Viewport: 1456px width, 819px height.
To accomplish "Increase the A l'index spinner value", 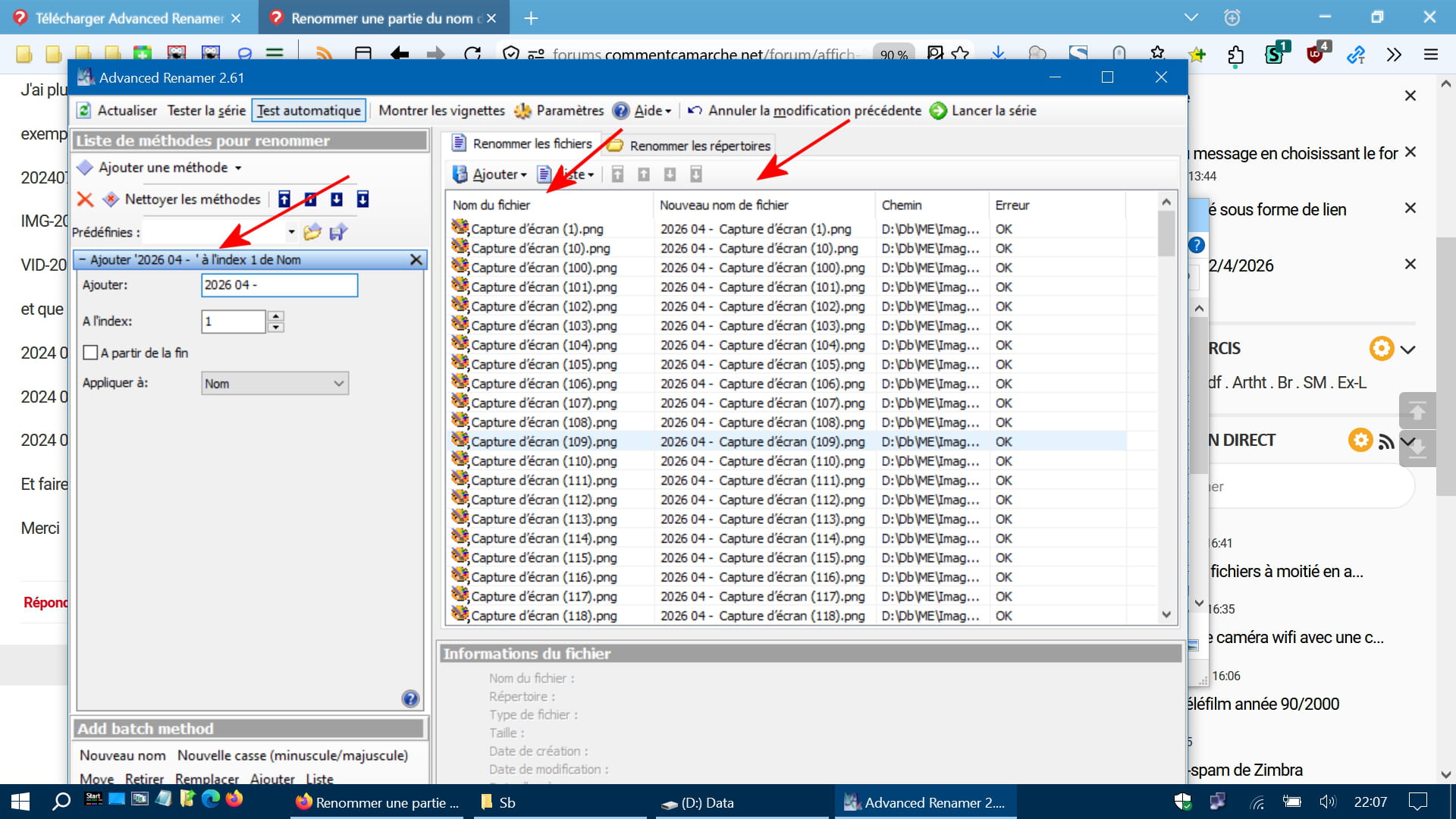I will point(276,316).
